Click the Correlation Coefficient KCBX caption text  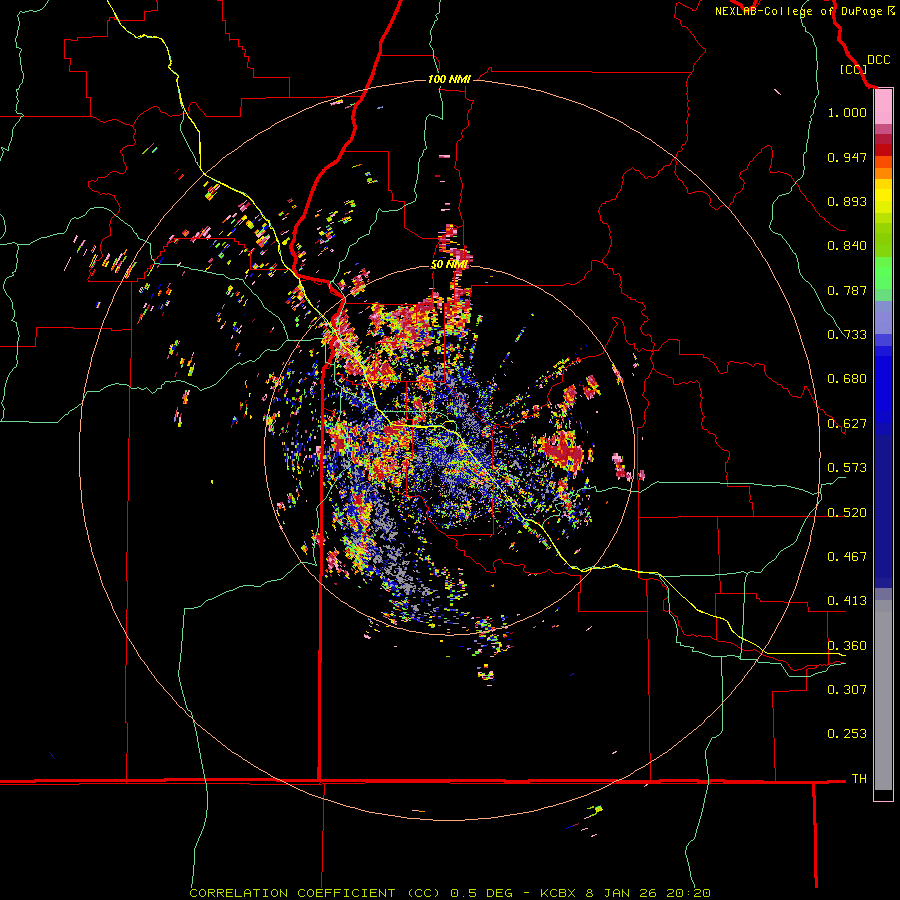click(x=450, y=893)
